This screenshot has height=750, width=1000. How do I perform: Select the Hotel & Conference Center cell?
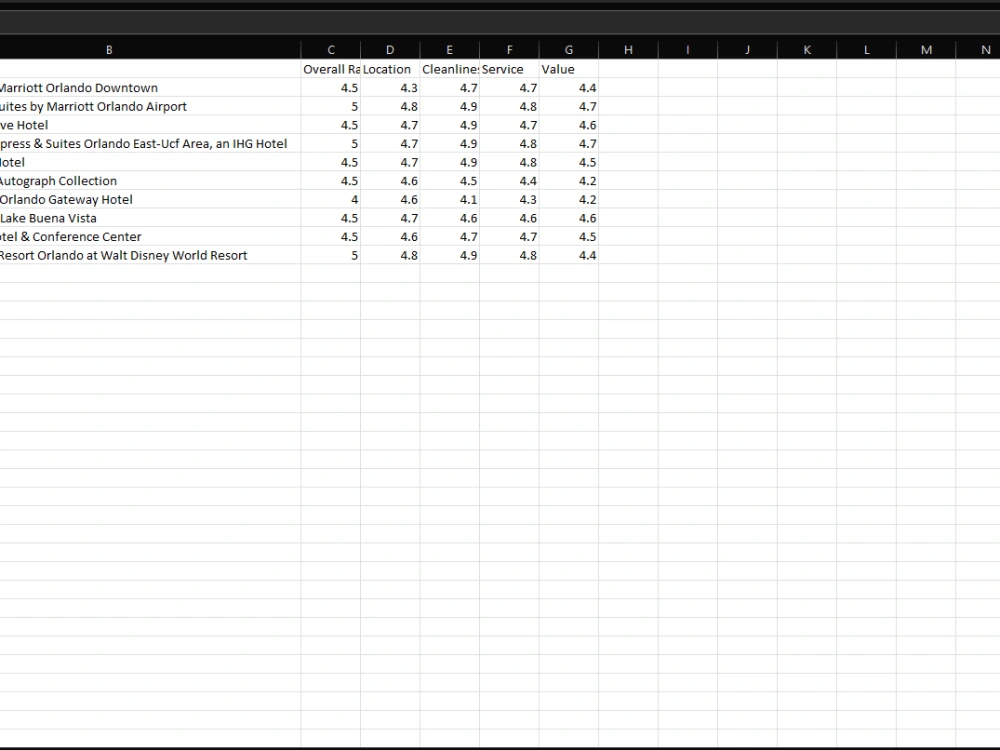[150, 237]
